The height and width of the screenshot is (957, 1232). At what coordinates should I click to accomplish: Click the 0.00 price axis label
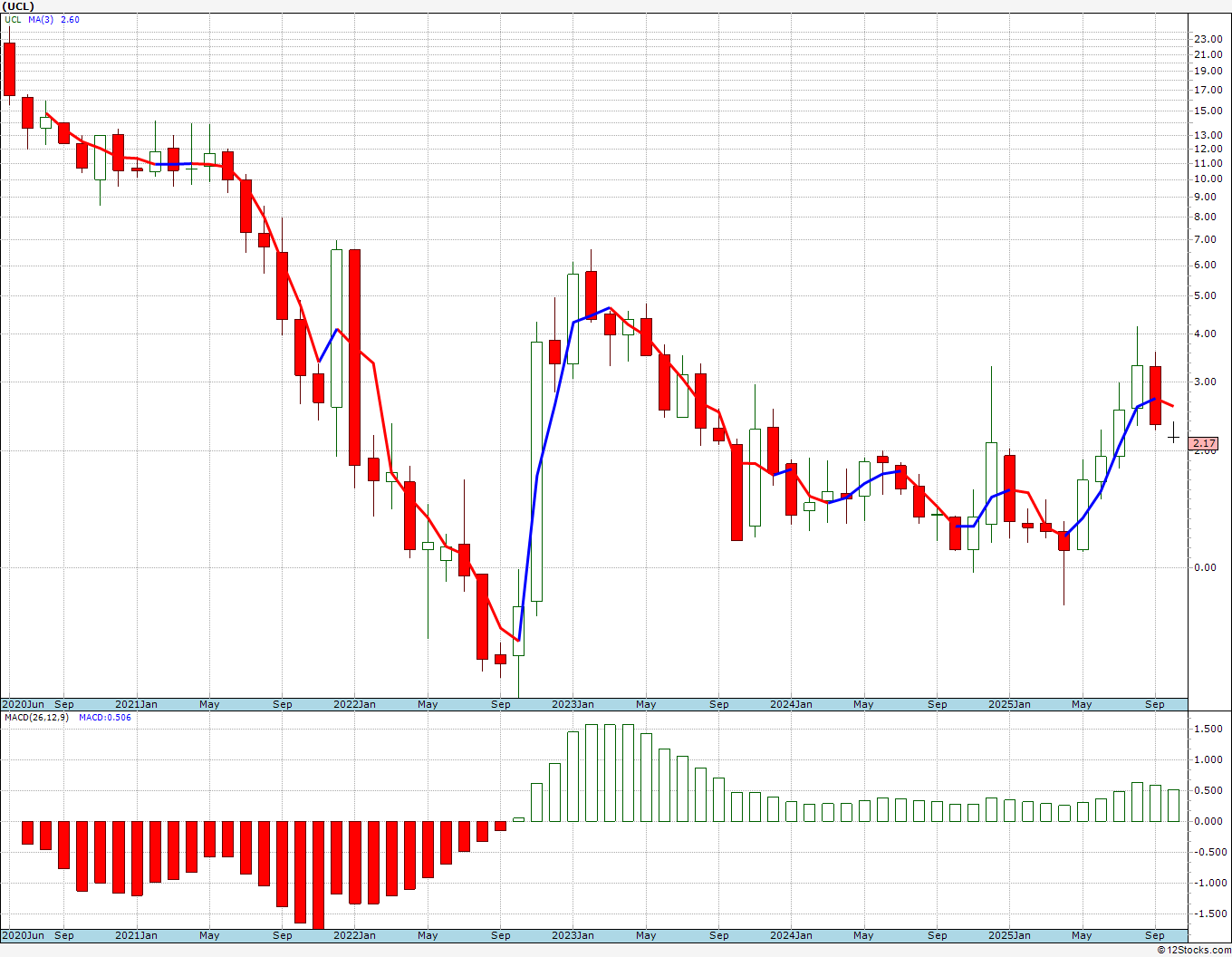pyautogui.click(x=1206, y=567)
